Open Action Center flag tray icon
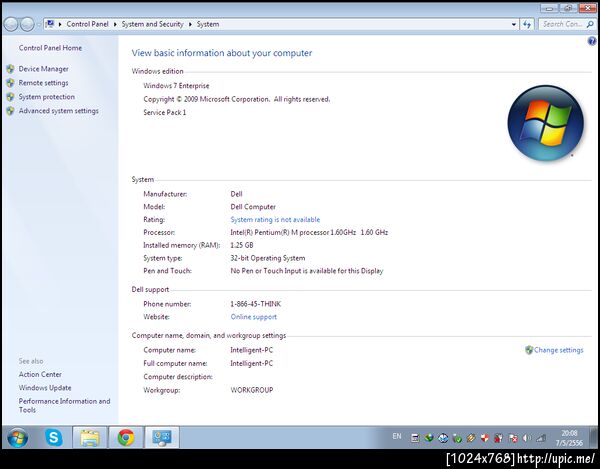Image resolution: width=600 pixels, height=469 pixels. coord(513,438)
